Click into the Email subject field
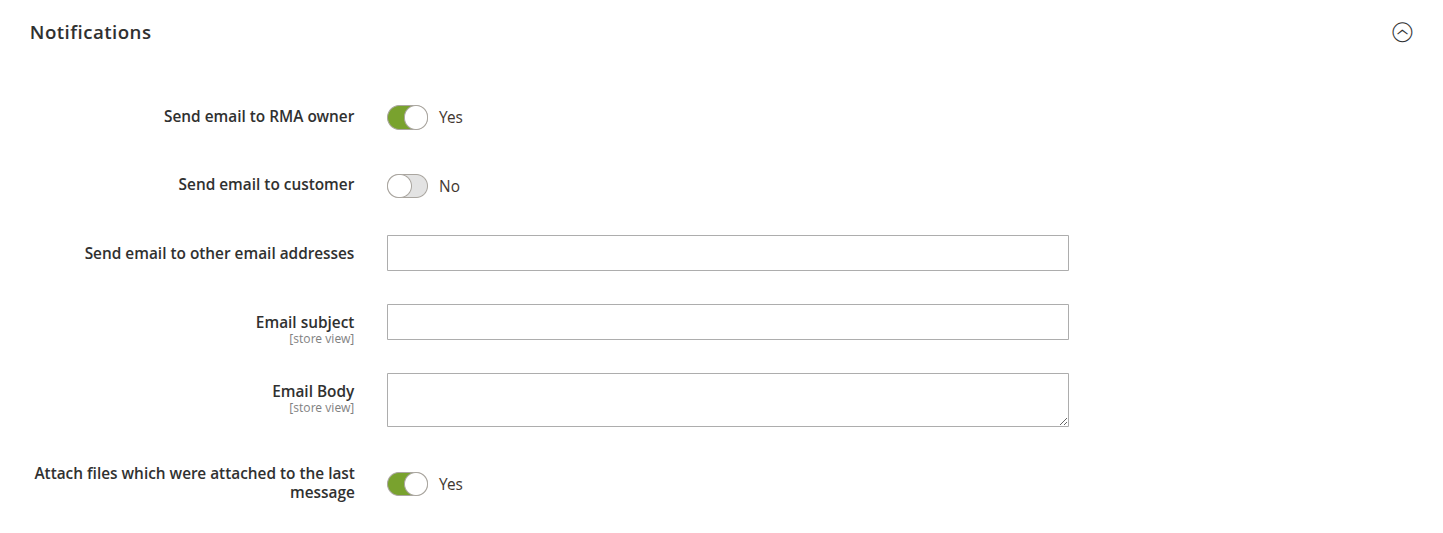This screenshot has width=1443, height=533. point(727,322)
